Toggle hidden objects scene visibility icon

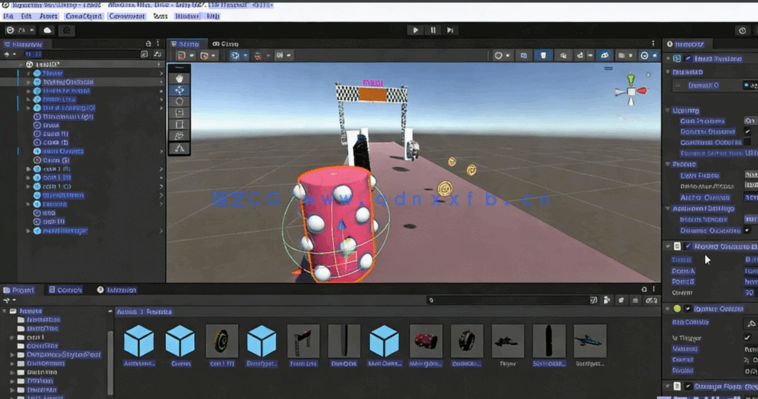[604, 56]
